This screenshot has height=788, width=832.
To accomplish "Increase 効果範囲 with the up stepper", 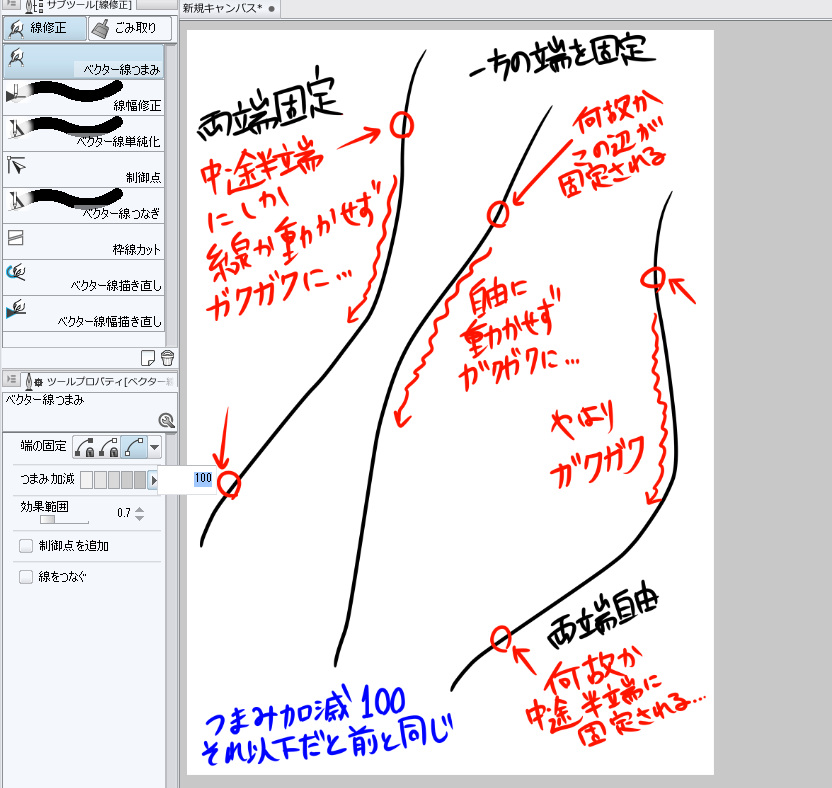I will pos(140,509).
